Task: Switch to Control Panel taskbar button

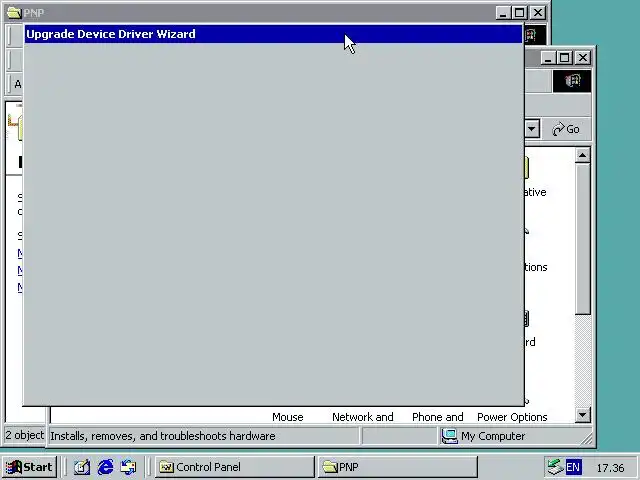Action: pos(235,467)
